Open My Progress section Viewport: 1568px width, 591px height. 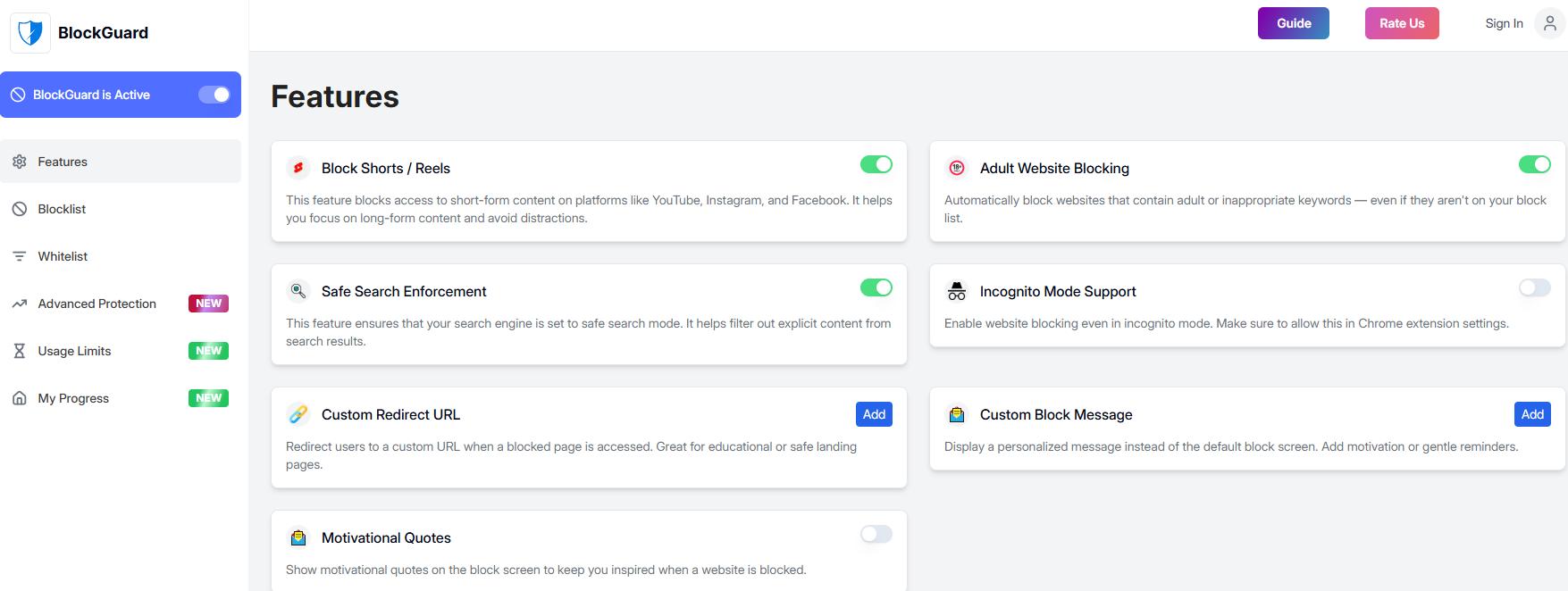coord(121,398)
